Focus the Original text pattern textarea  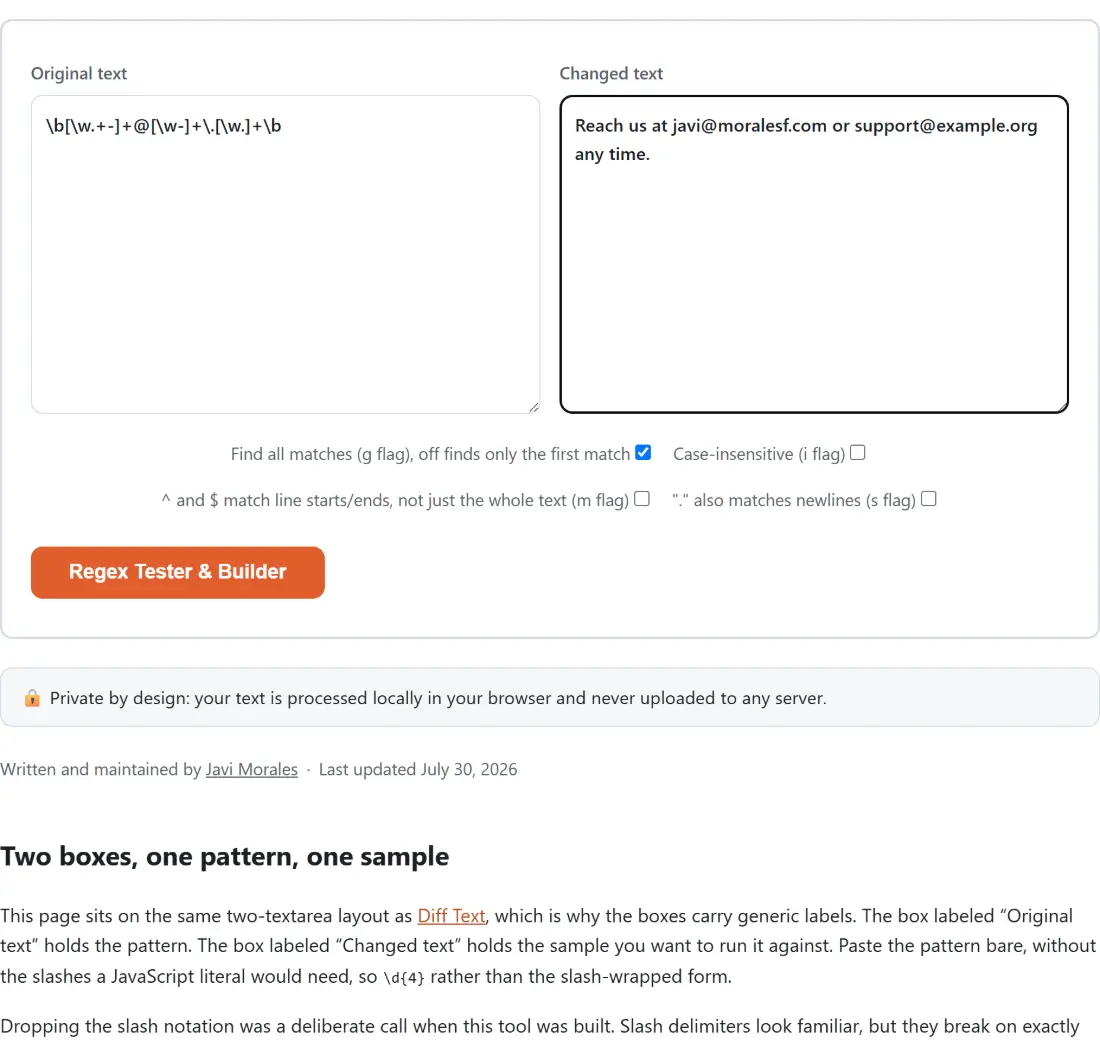coord(286,255)
